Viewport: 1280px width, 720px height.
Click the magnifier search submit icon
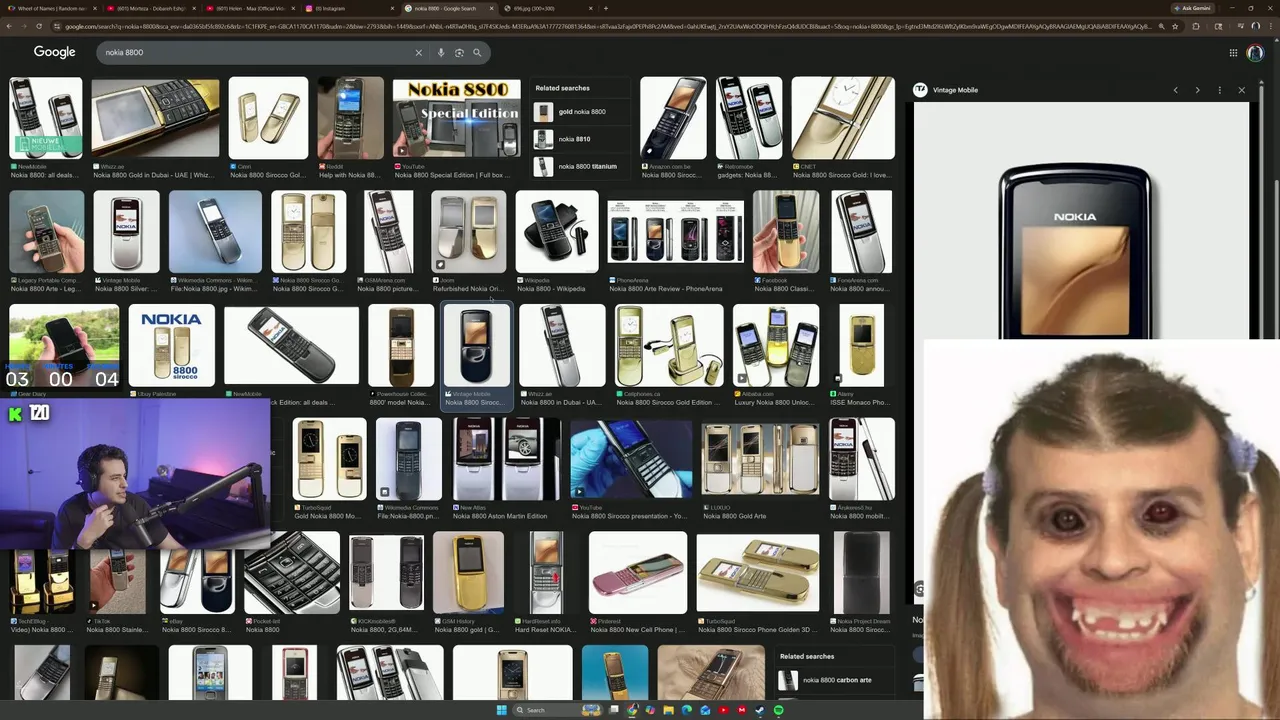(477, 52)
